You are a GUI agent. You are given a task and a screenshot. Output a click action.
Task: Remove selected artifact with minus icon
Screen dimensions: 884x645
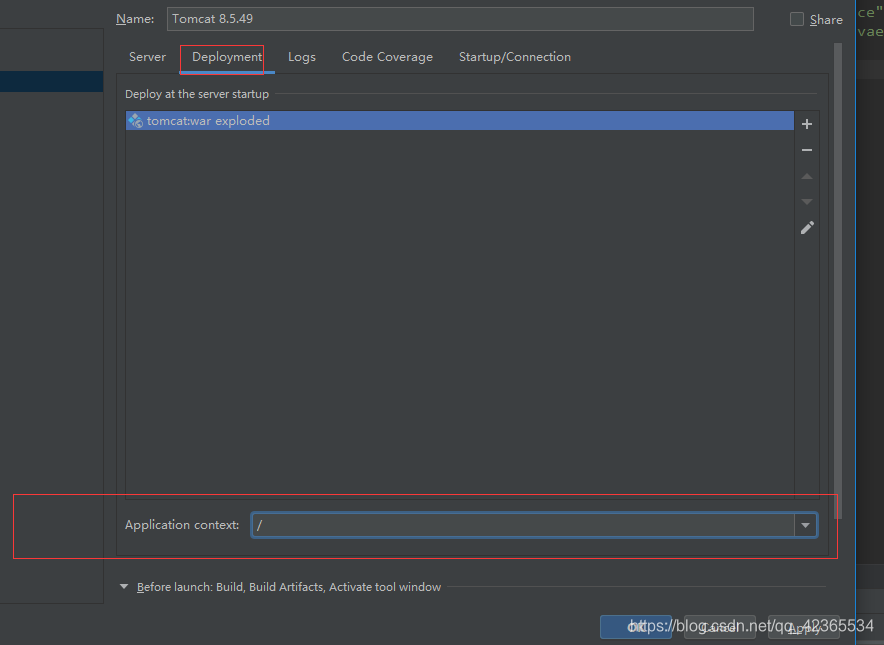coord(807,150)
